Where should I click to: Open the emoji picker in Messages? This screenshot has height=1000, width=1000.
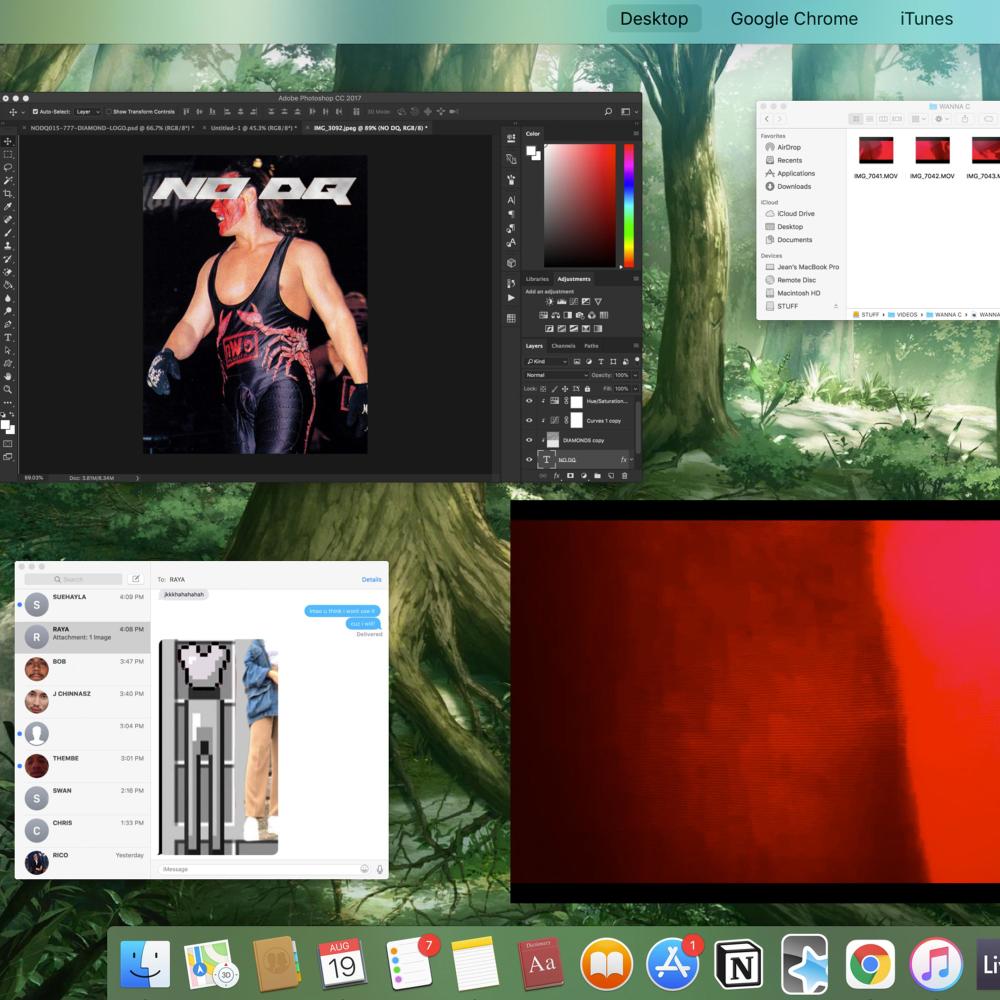[x=364, y=869]
